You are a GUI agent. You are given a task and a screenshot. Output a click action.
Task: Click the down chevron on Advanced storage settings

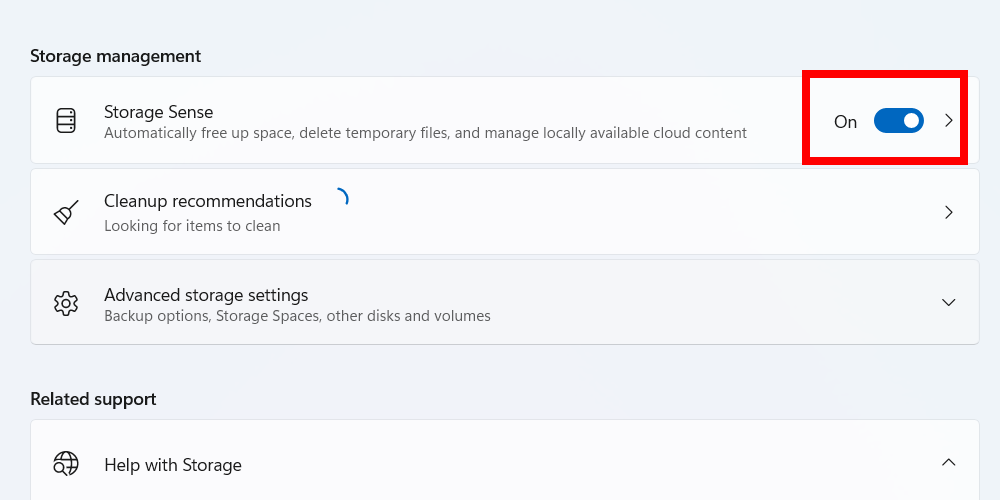tap(949, 302)
